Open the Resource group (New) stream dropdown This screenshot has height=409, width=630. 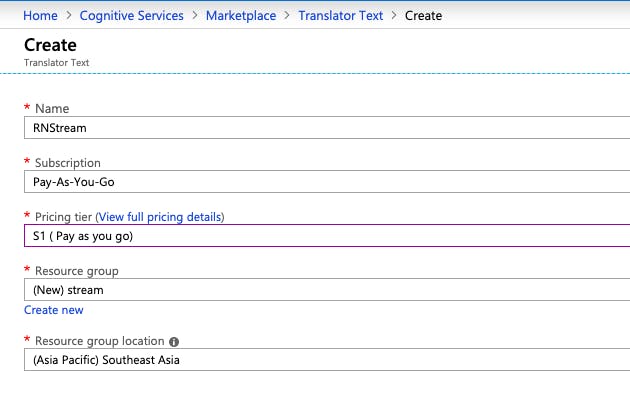coord(325,290)
